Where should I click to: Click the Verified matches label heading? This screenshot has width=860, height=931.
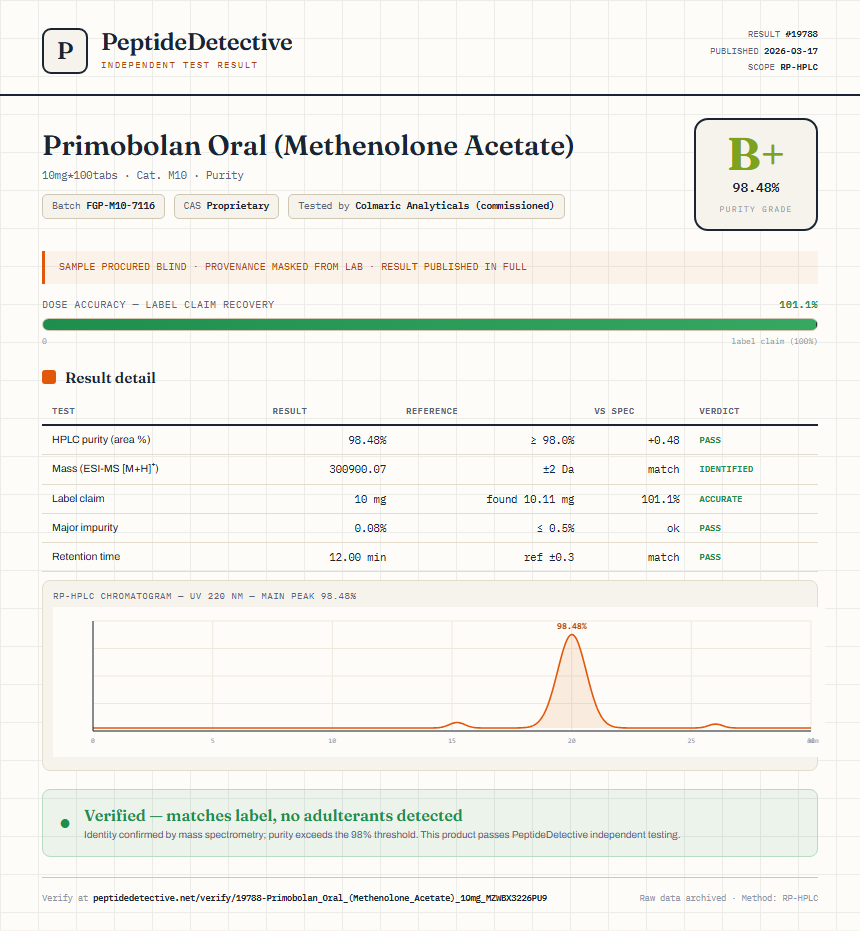tap(273, 815)
